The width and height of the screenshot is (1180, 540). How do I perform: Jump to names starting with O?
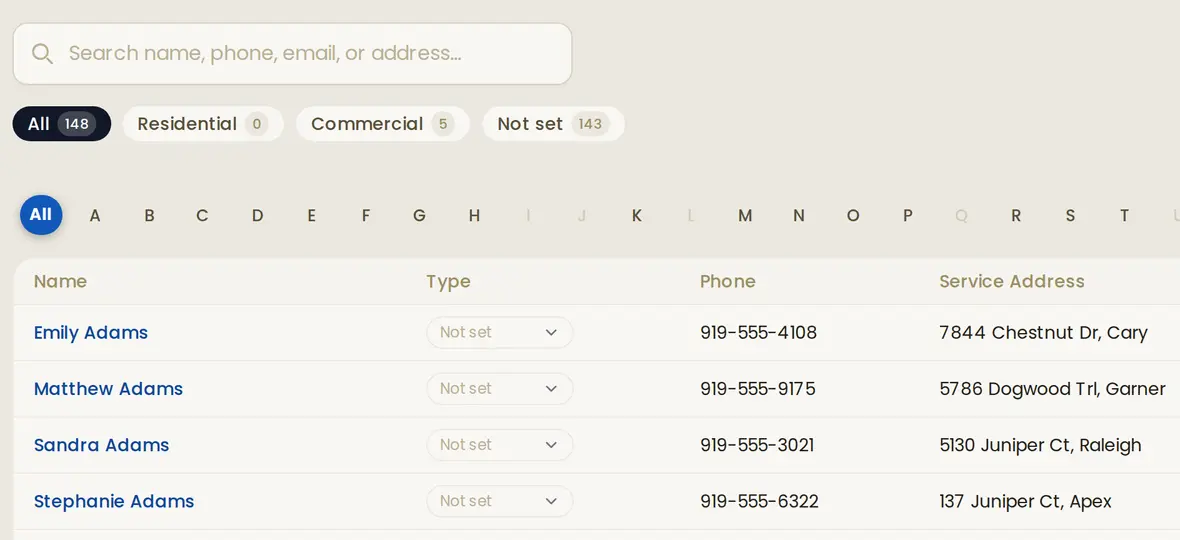click(853, 216)
